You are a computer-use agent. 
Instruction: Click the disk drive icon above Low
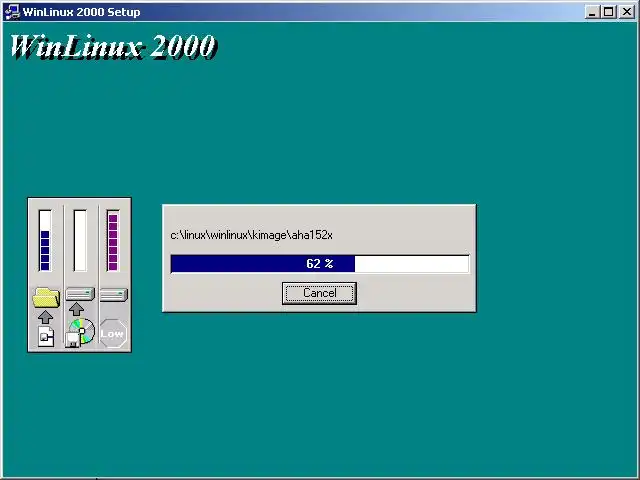pyautogui.click(x=114, y=294)
